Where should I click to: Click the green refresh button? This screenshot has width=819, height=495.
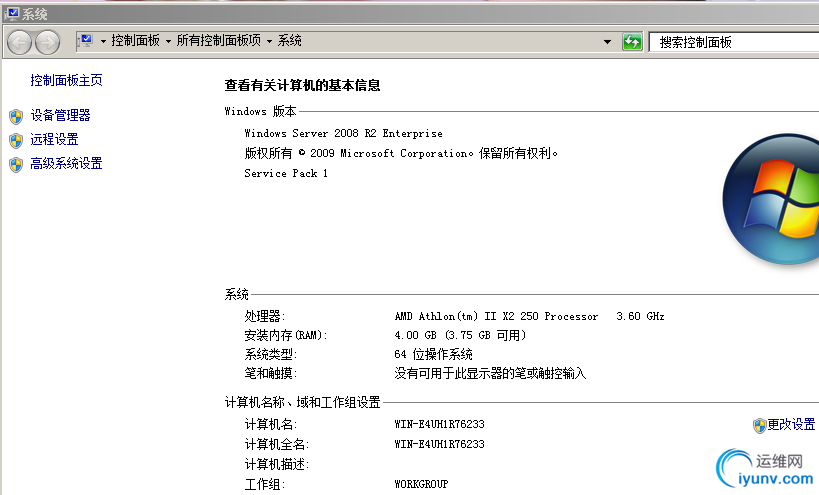coord(632,42)
